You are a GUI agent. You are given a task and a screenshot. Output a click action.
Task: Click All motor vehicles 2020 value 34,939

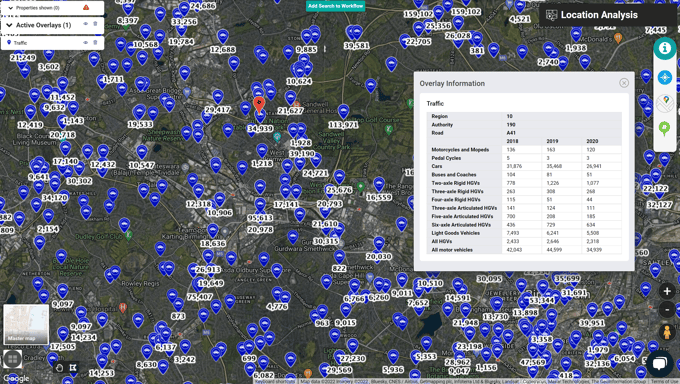click(594, 250)
